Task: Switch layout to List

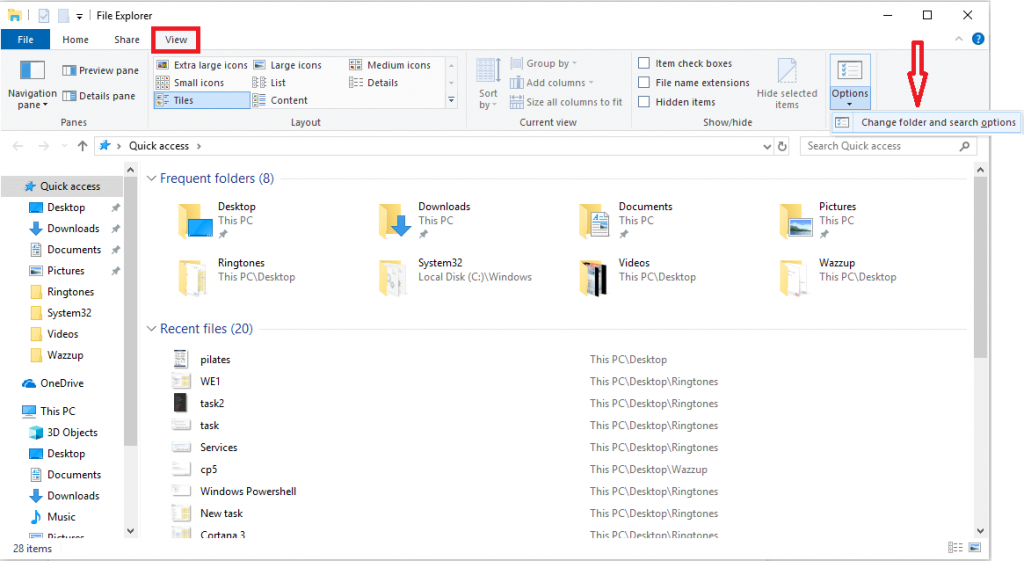Action: coord(269,82)
